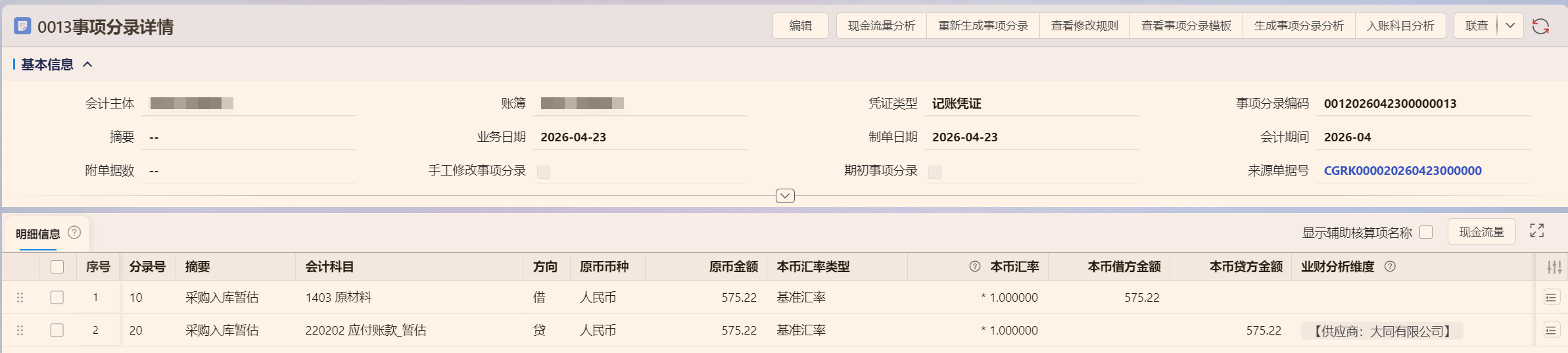
Task: Click the 现金流量分析 toolbar item
Action: click(x=881, y=26)
